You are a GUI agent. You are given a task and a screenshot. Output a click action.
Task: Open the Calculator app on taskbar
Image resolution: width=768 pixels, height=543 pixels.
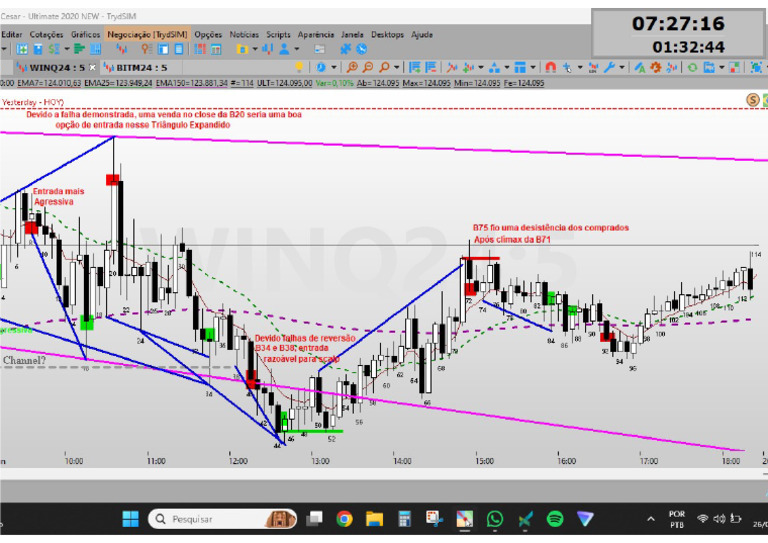click(404, 519)
